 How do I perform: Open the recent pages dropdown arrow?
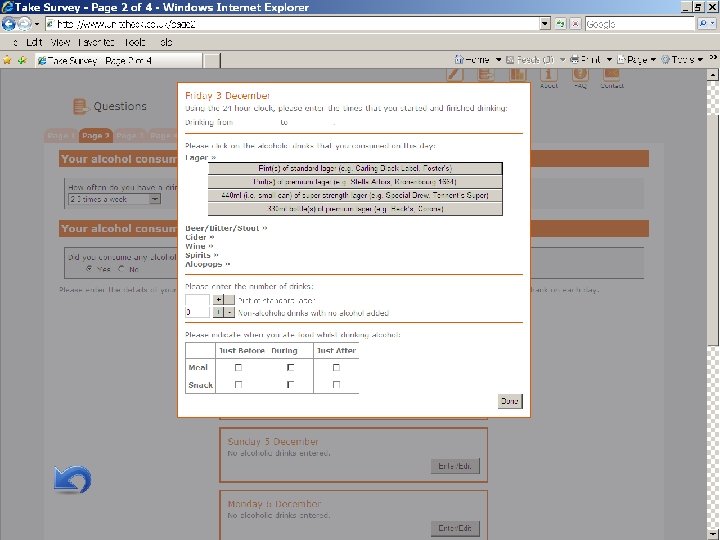37,23
